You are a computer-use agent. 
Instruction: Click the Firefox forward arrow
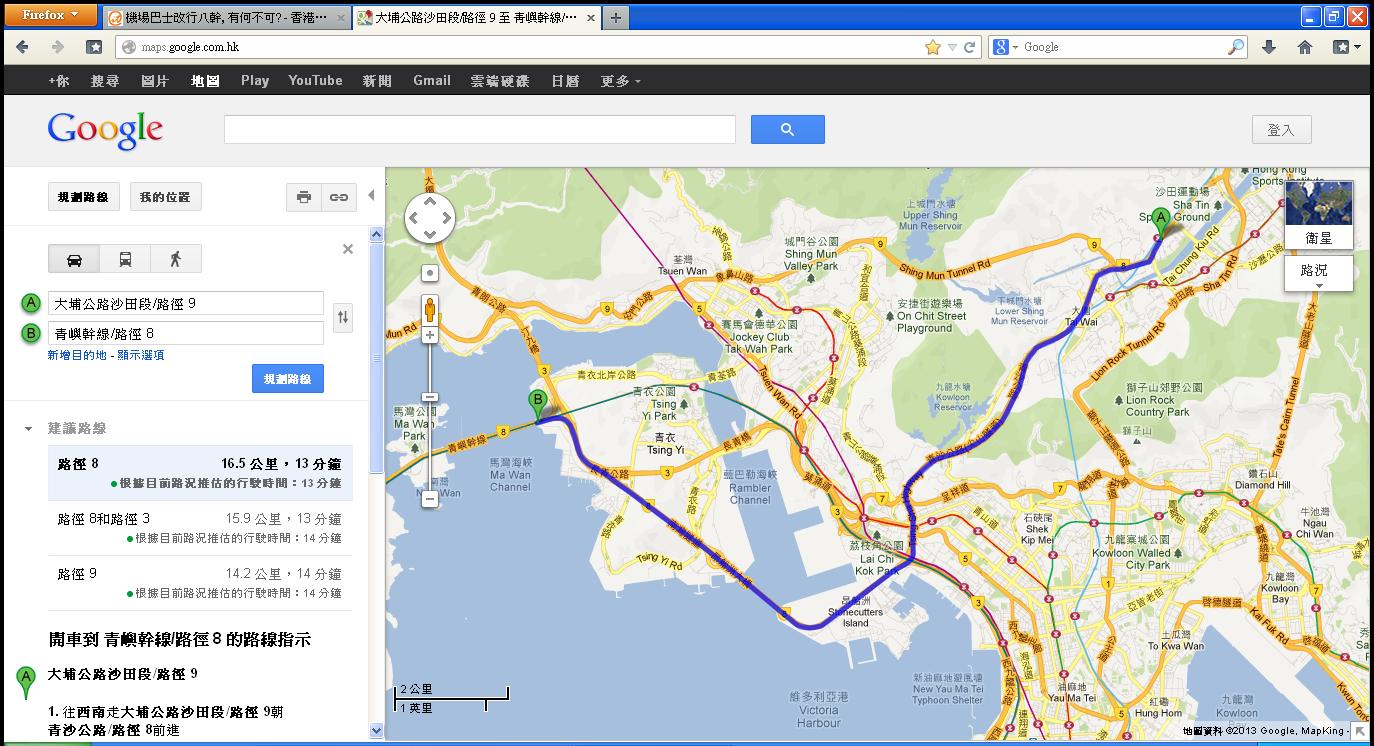point(57,47)
